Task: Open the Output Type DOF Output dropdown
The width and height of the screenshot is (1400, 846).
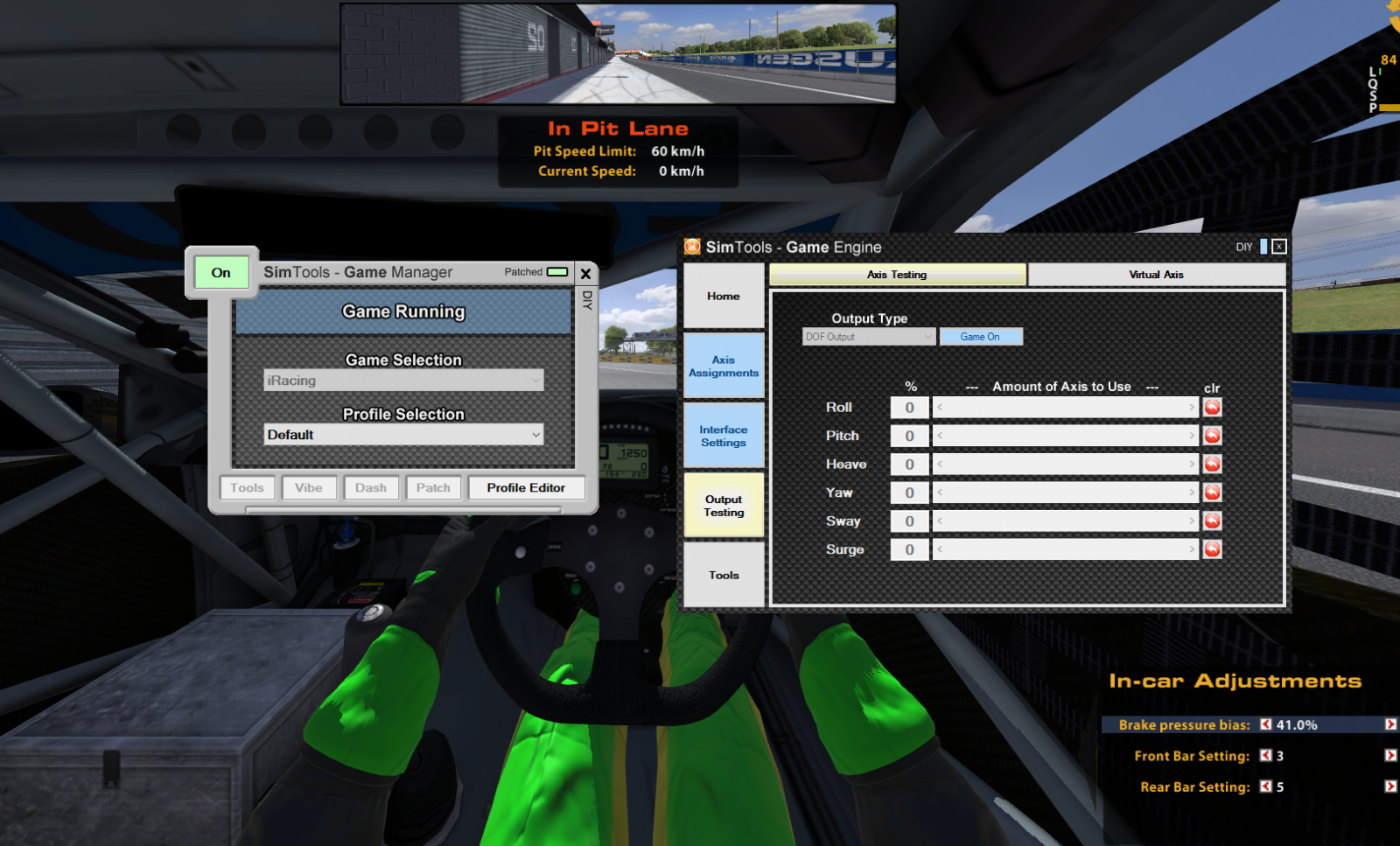Action: [x=869, y=337]
